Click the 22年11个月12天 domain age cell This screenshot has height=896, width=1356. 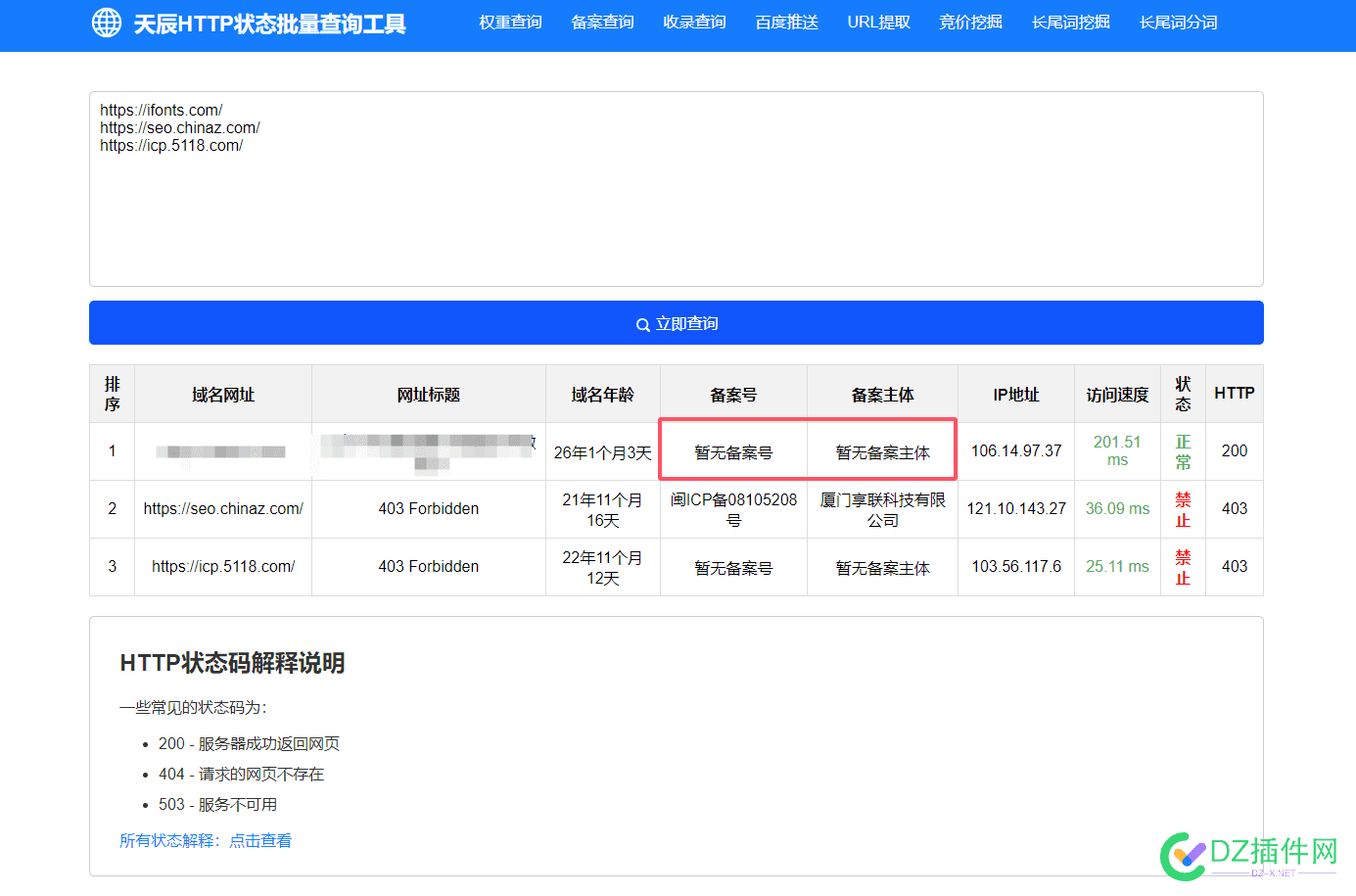point(603,567)
